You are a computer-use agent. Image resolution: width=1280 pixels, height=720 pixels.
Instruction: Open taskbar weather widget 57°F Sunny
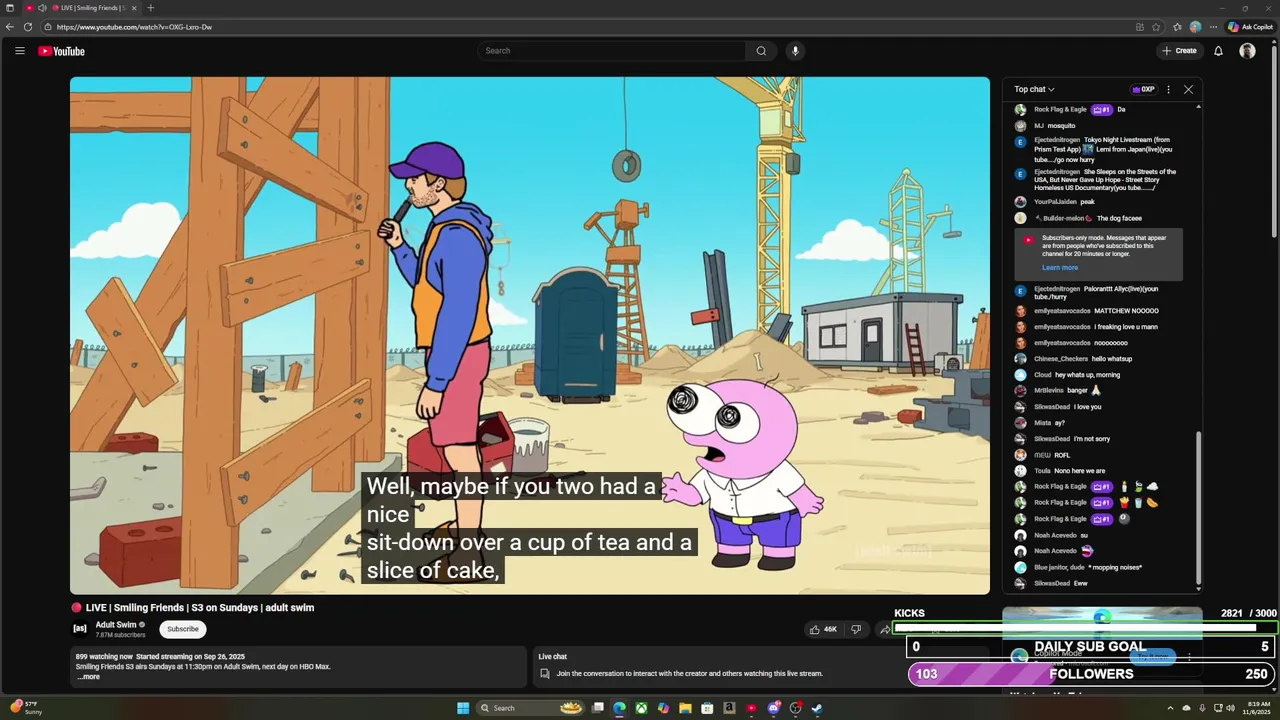[24, 708]
